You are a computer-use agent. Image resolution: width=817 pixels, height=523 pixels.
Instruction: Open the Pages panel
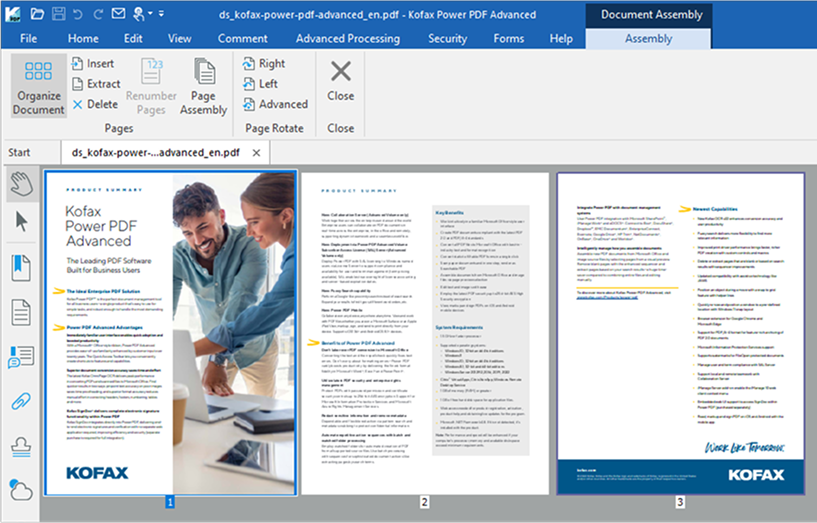21,313
